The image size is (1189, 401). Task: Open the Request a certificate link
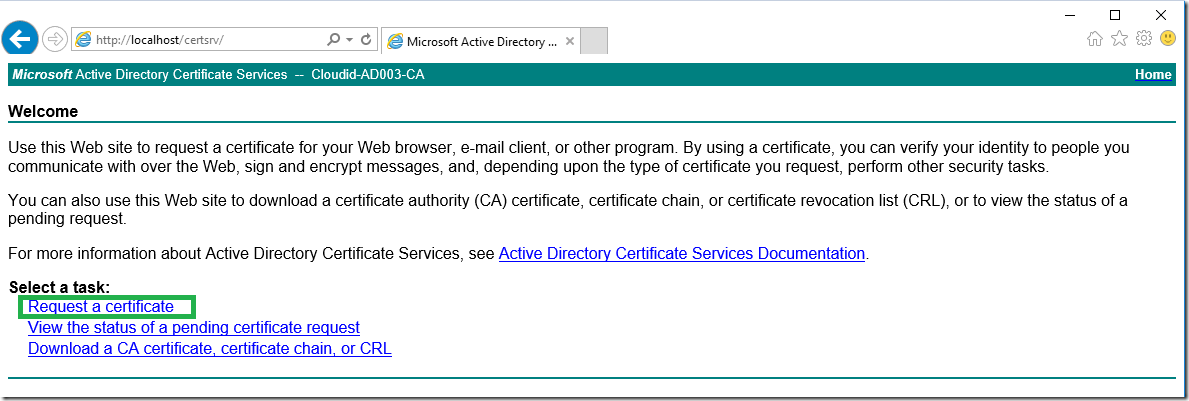coord(101,307)
